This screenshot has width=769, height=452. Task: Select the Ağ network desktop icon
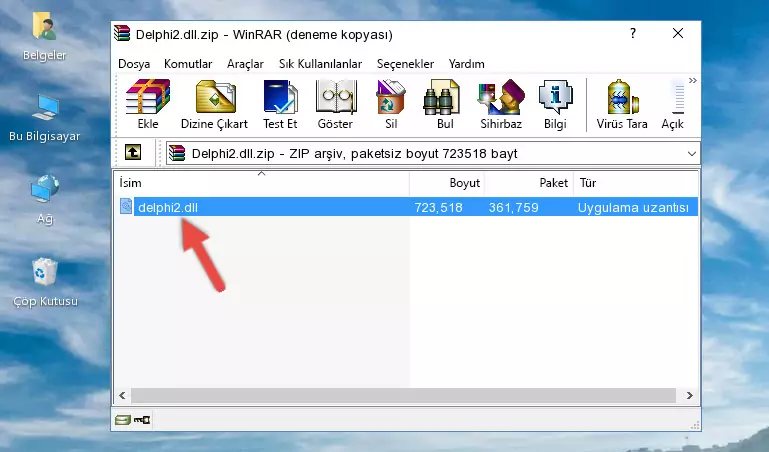click(x=45, y=189)
